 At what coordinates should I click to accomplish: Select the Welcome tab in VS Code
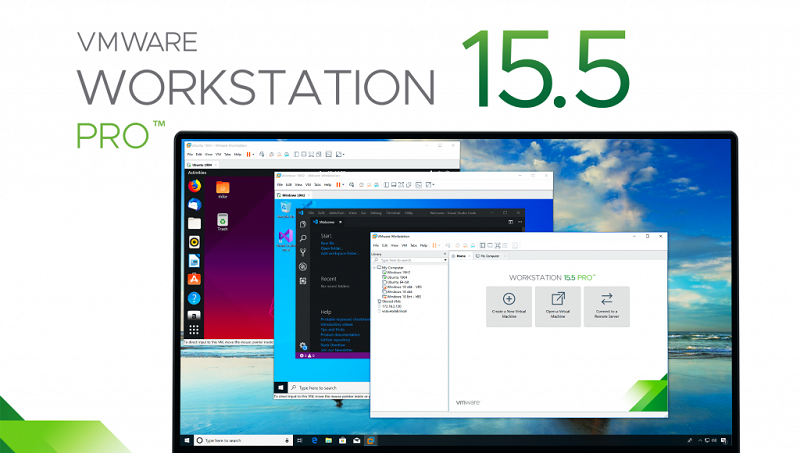coord(327,222)
